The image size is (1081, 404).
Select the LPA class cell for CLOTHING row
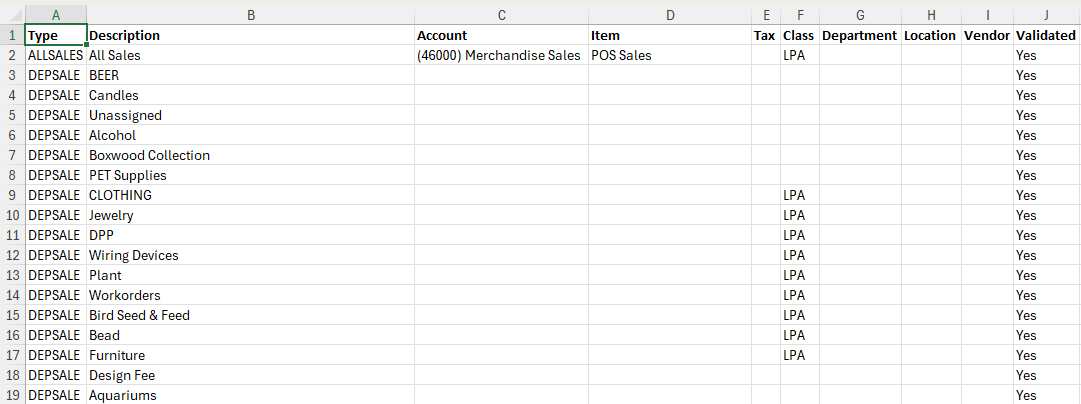point(800,195)
